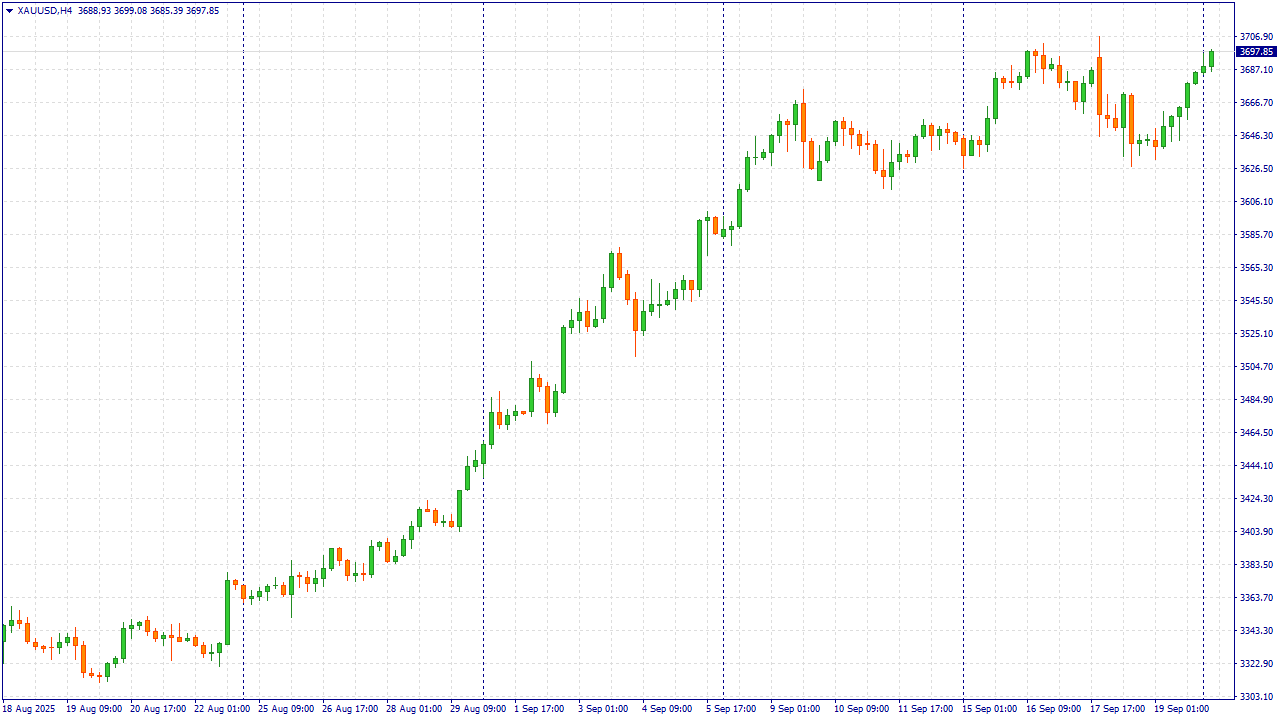Click time axis label 20 Aug 17:00
The height and width of the screenshot is (720, 1280).
158,709
